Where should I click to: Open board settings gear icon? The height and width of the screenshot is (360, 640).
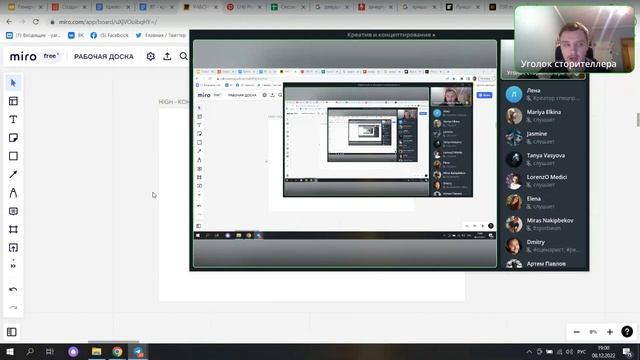point(151,56)
